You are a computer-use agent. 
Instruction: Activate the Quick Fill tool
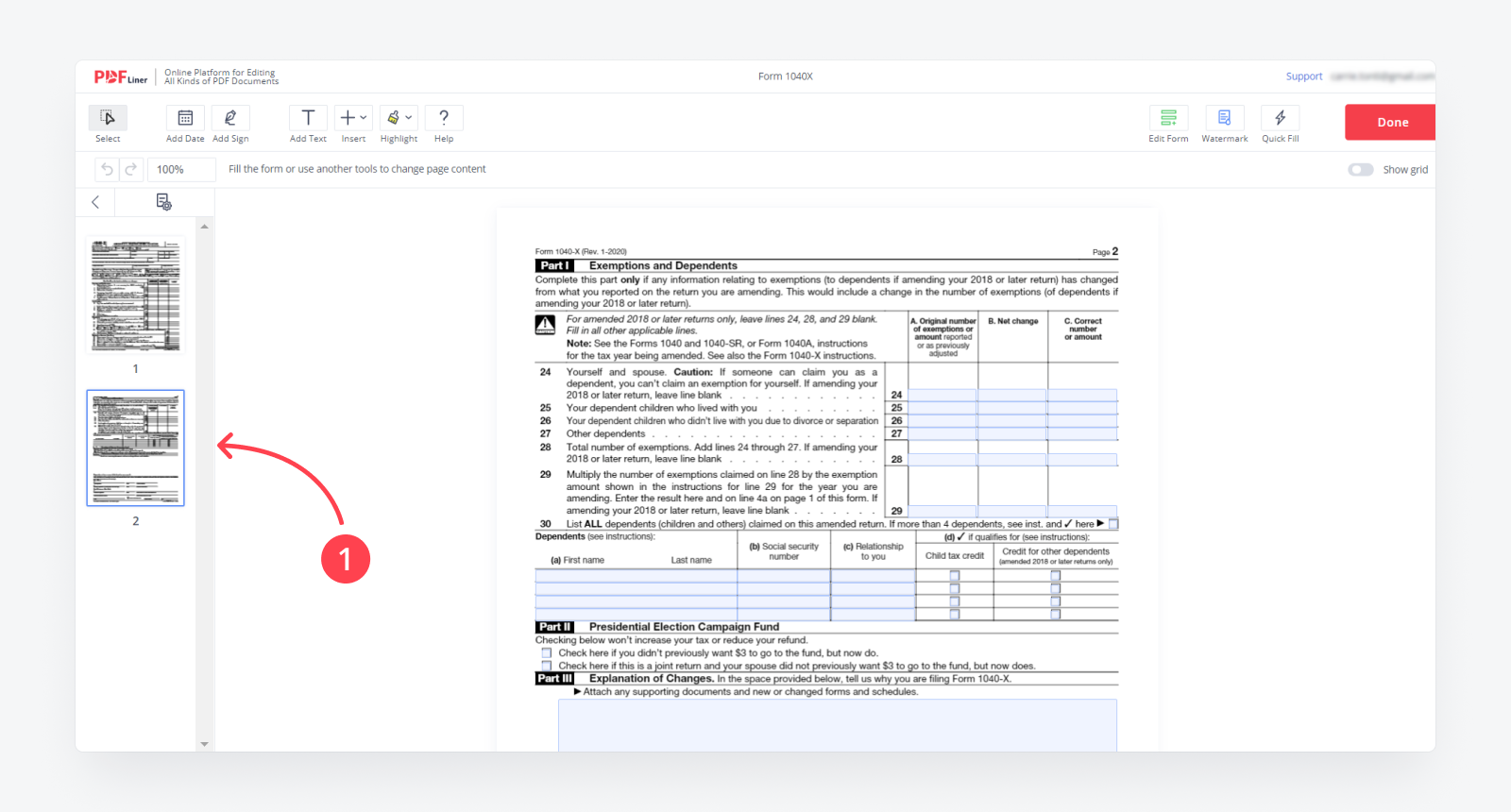1280,118
